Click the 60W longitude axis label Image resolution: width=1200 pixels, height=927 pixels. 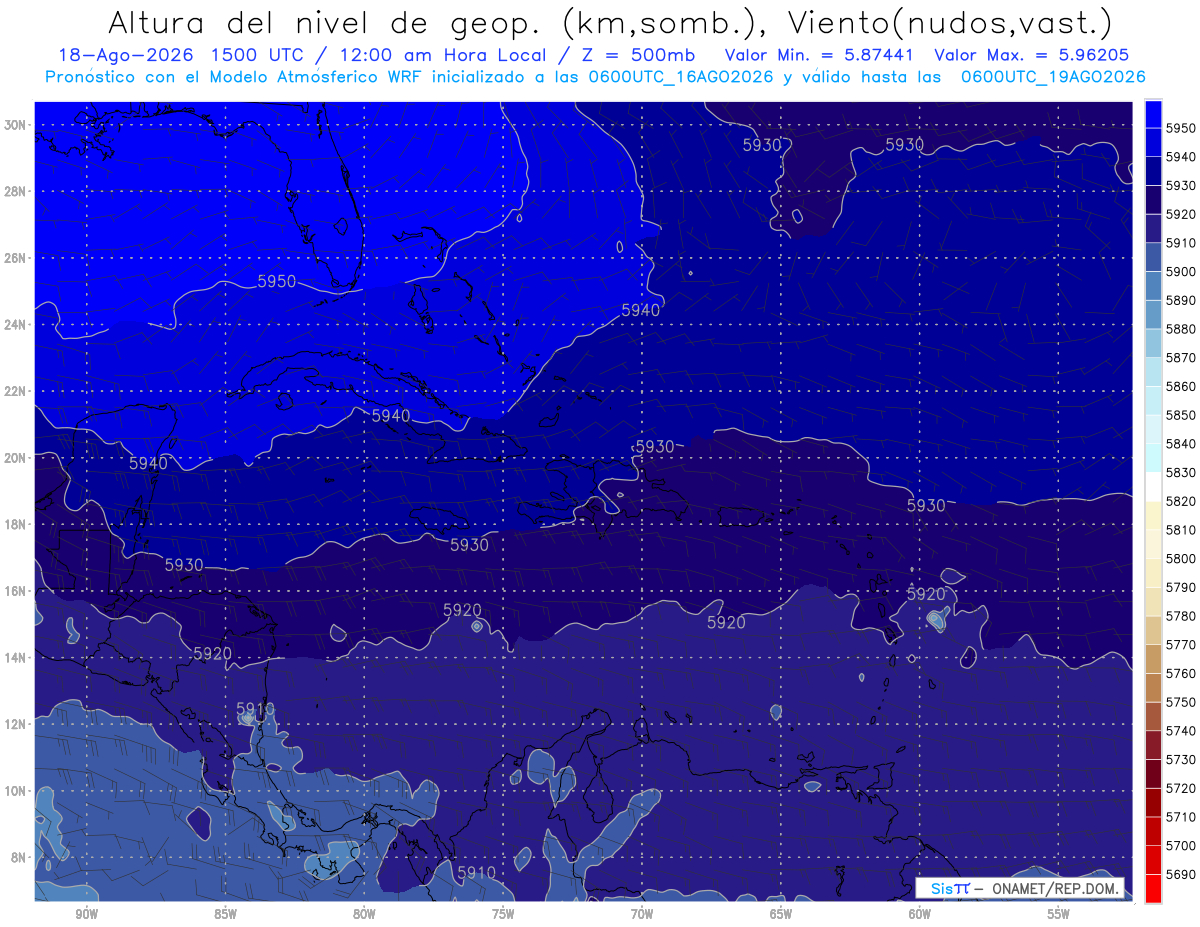click(x=920, y=914)
